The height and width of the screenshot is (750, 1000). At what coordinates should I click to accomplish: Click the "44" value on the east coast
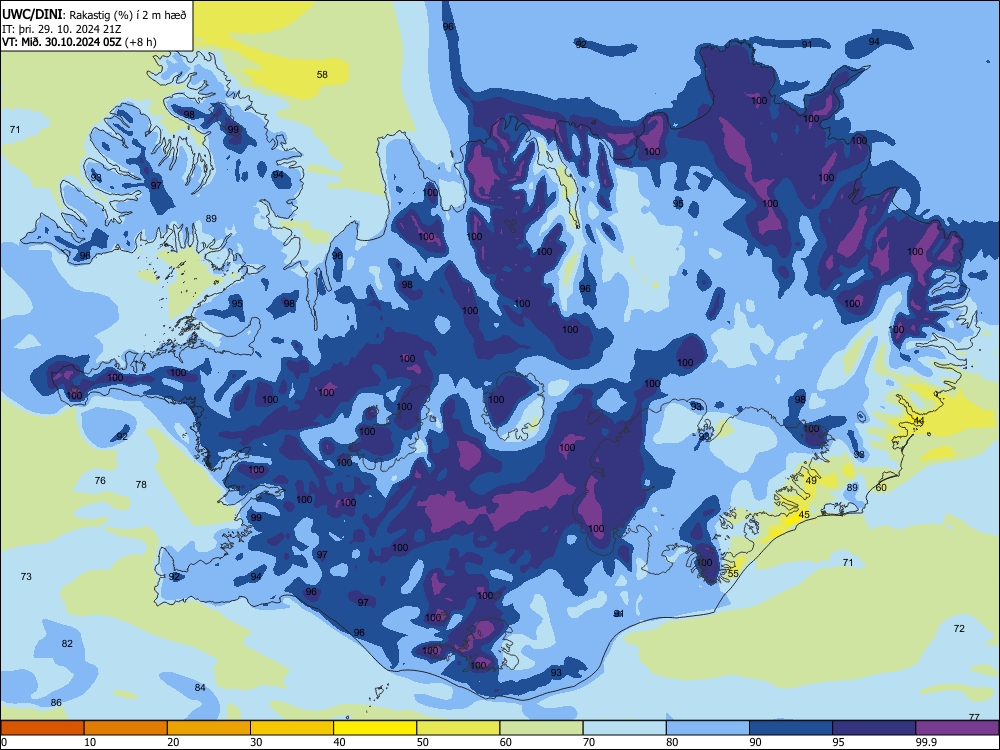[x=918, y=421]
